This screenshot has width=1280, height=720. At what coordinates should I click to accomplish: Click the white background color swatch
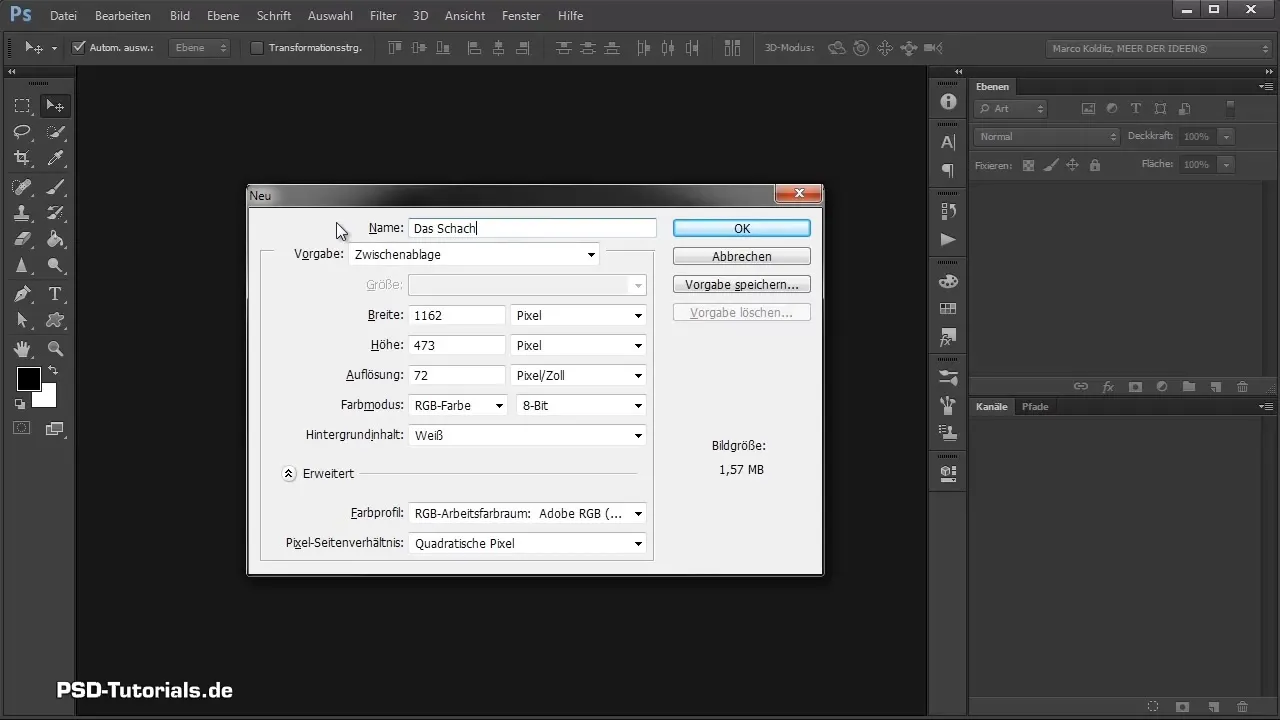47,400
